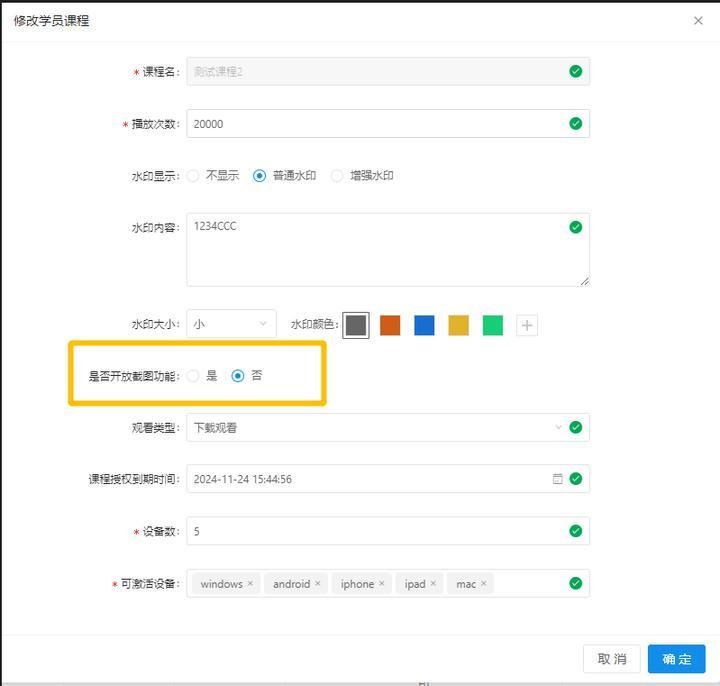This screenshot has height=686, width=720.
Task: Pick the blue watermark color swatch
Action: [424, 325]
